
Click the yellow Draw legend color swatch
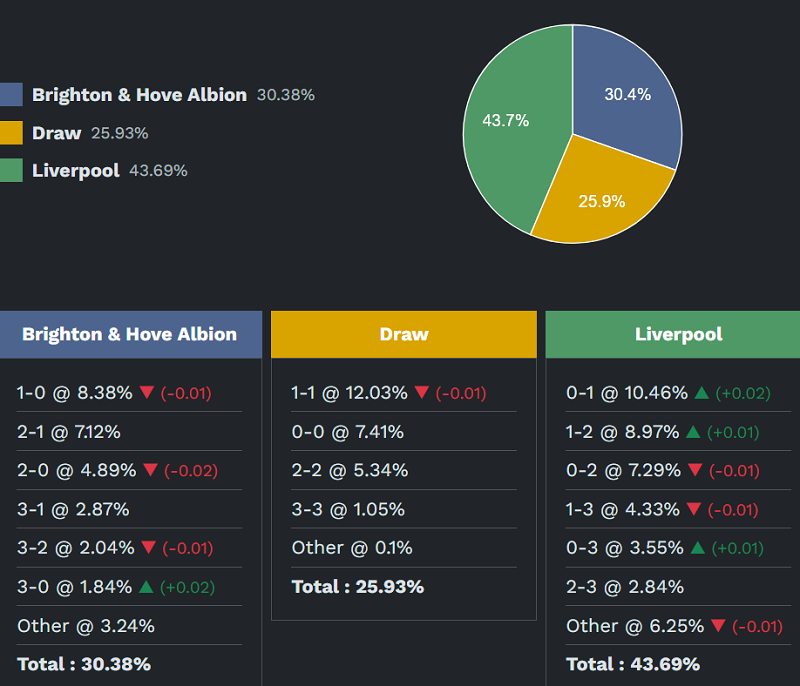tap(11, 133)
